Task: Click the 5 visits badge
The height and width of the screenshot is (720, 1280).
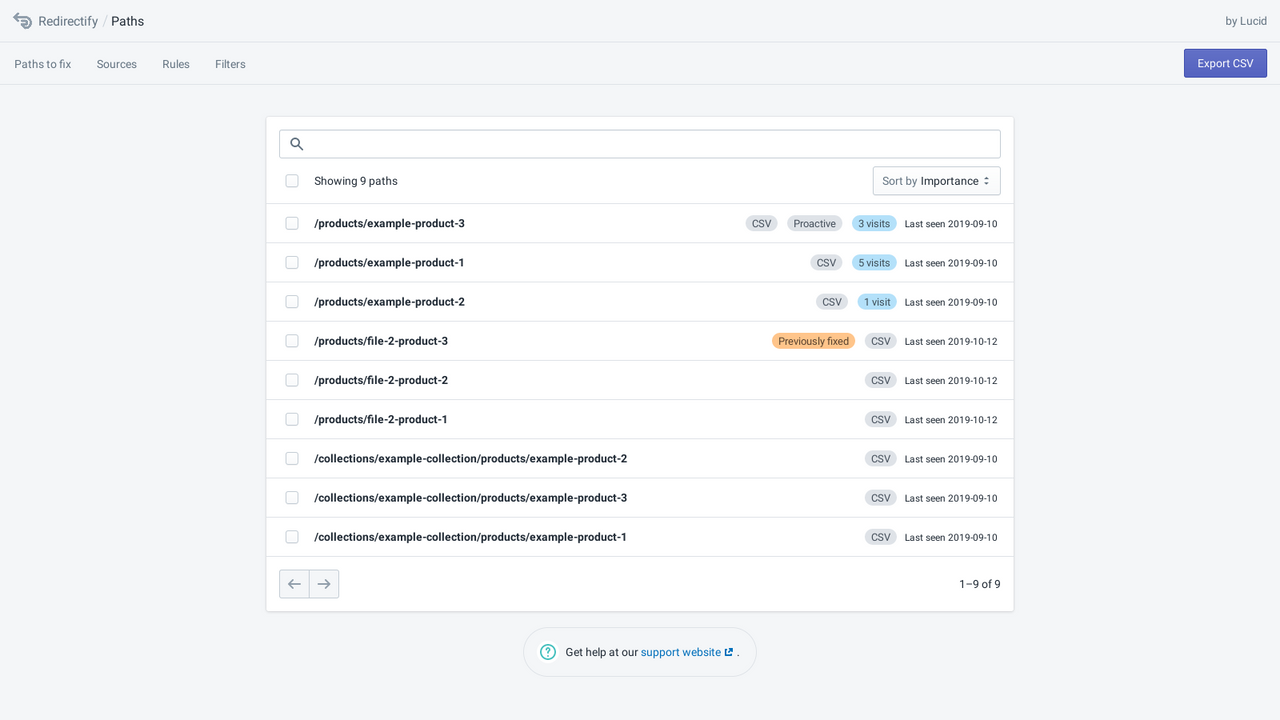Action: (874, 262)
